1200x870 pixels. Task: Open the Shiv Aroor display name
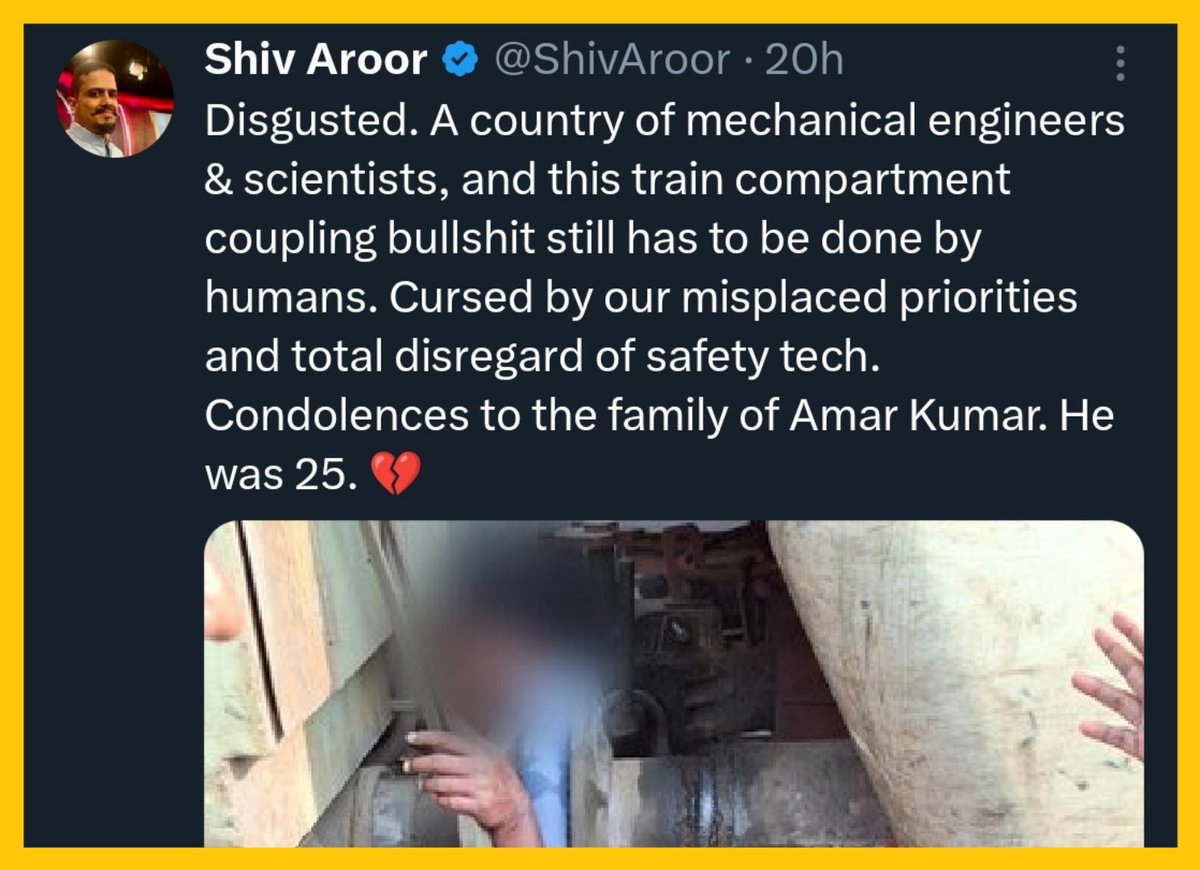[316, 61]
